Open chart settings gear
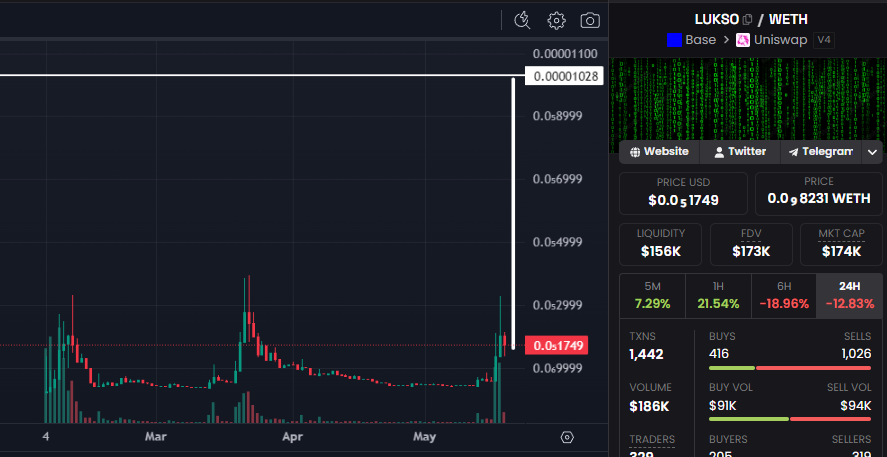The height and width of the screenshot is (457, 887). (x=556, y=20)
